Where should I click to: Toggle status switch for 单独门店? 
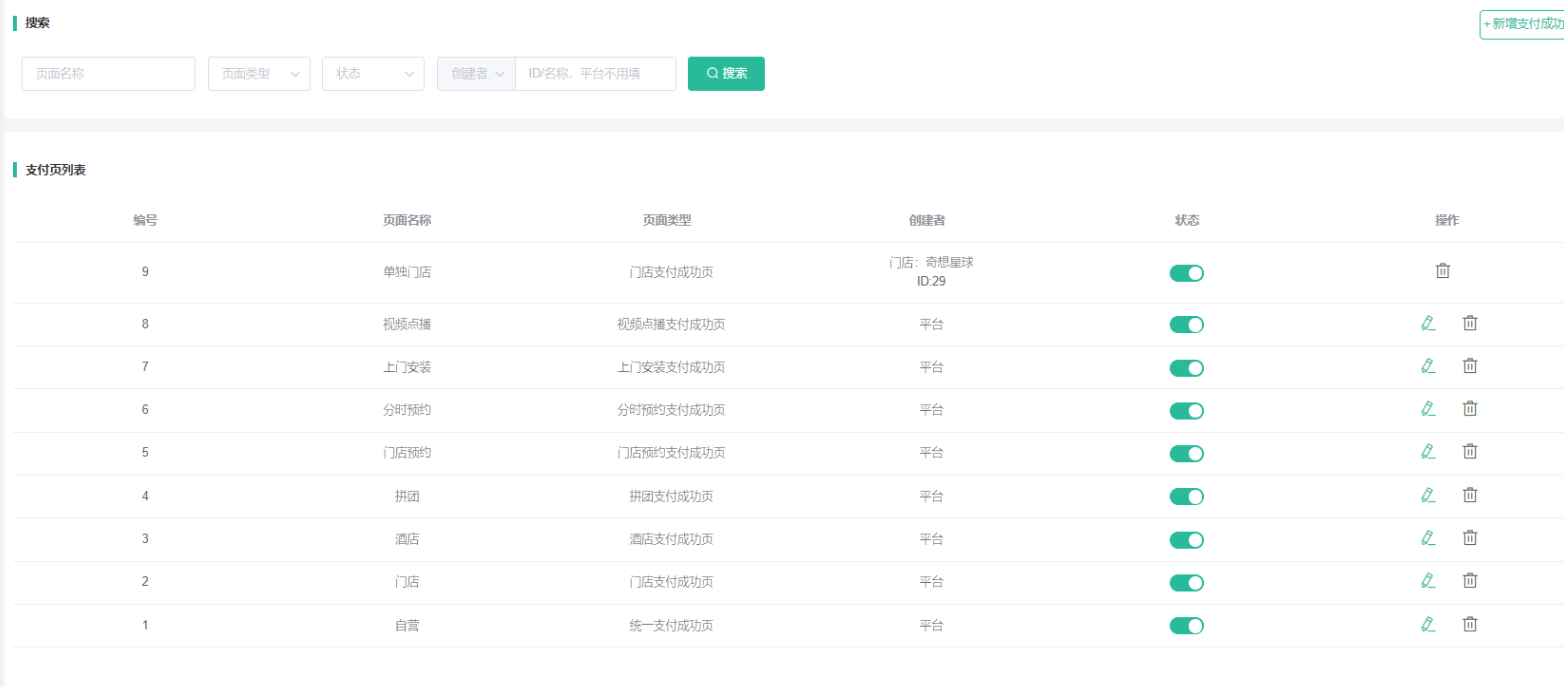1186,274
